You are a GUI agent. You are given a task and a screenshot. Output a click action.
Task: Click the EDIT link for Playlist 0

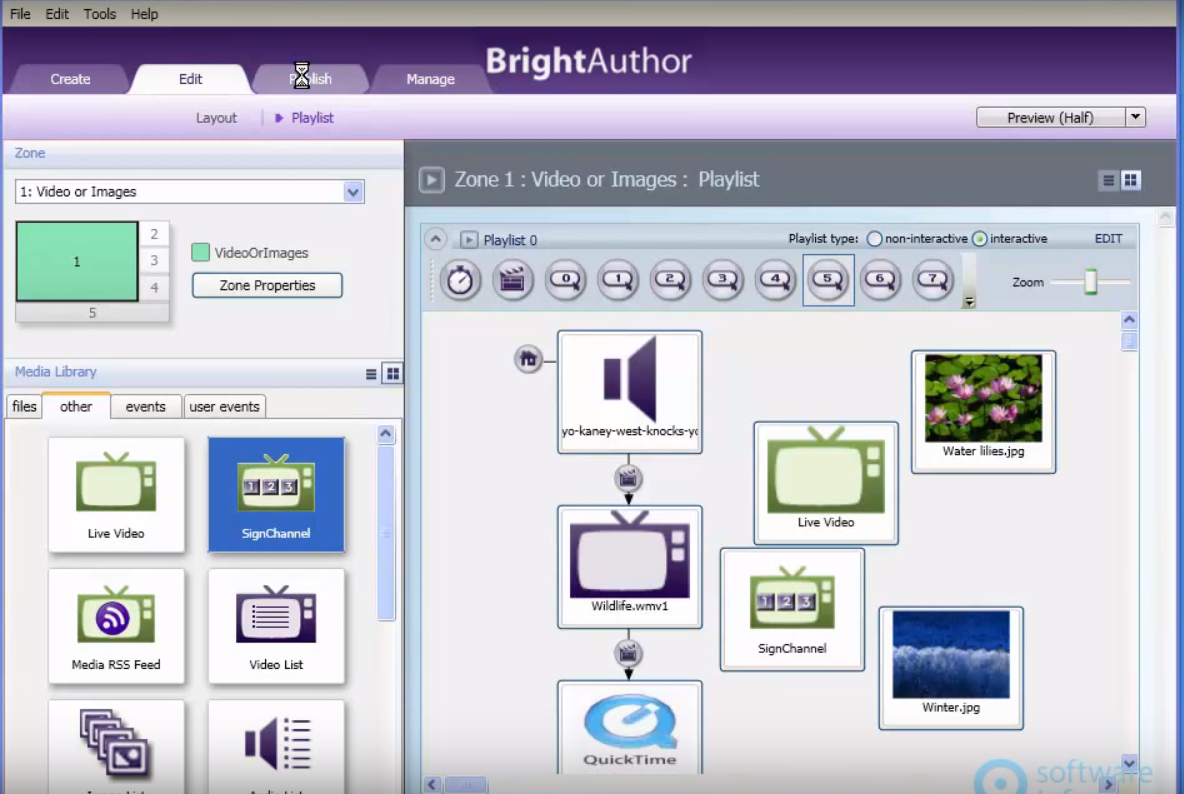[1108, 238]
